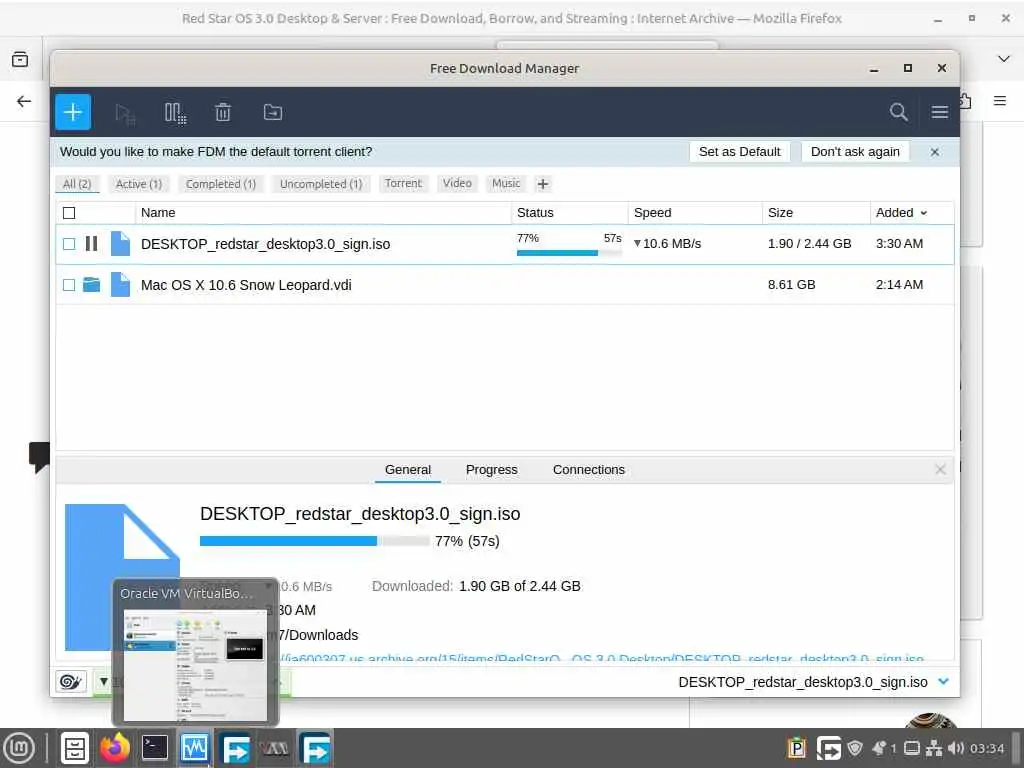The image size is (1024, 768).
Task: Click the shield security tray icon
Action: (x=855, y=748)
